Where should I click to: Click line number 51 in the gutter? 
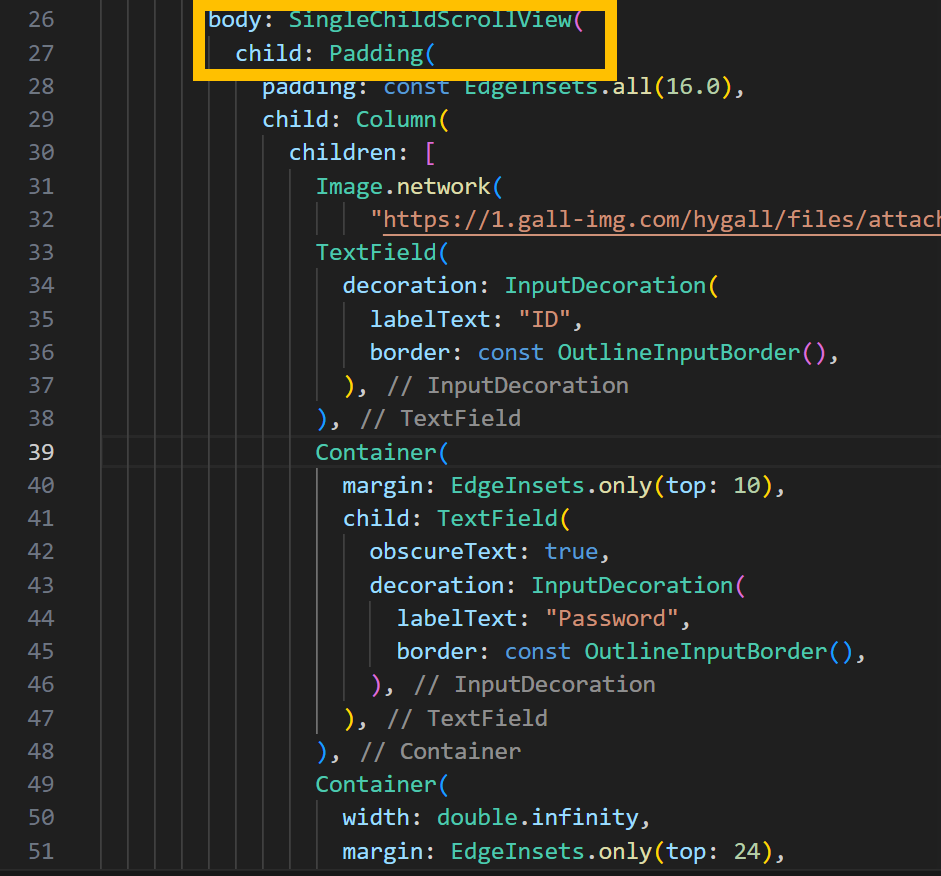pyautogui.click(x=41, y=851)
